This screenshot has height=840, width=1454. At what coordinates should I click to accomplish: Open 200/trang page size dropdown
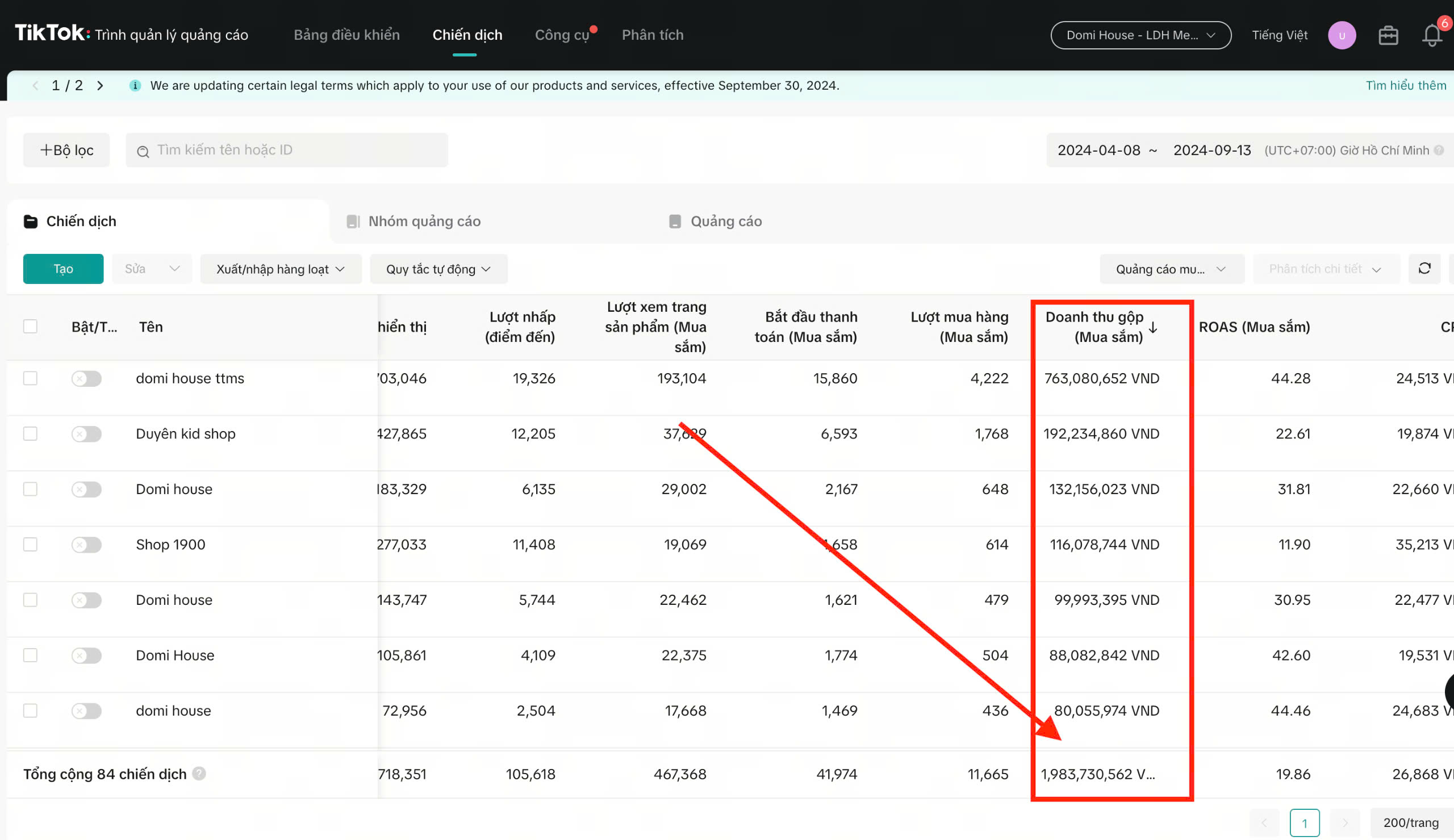click(1411, 823)
